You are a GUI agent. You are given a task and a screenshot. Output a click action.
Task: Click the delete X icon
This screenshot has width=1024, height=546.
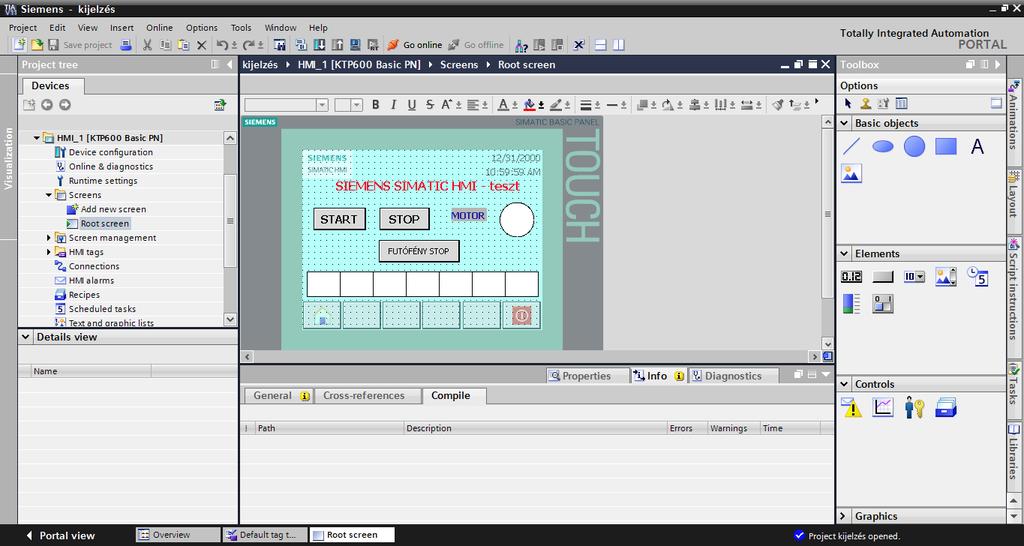(202, 45)
